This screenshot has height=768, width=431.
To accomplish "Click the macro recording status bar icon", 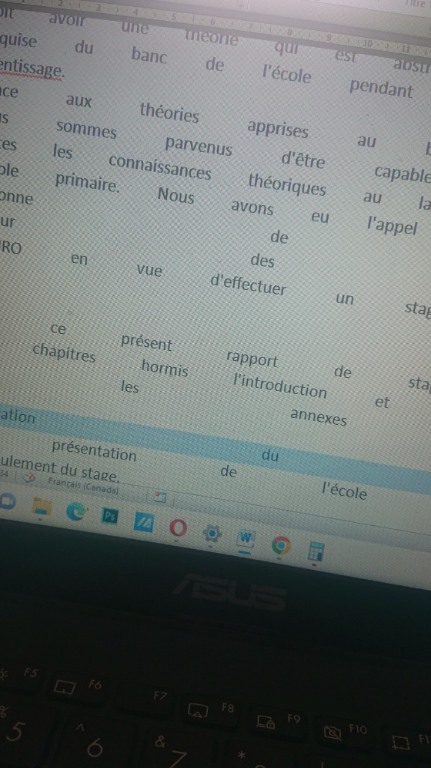I will [160, 497].
